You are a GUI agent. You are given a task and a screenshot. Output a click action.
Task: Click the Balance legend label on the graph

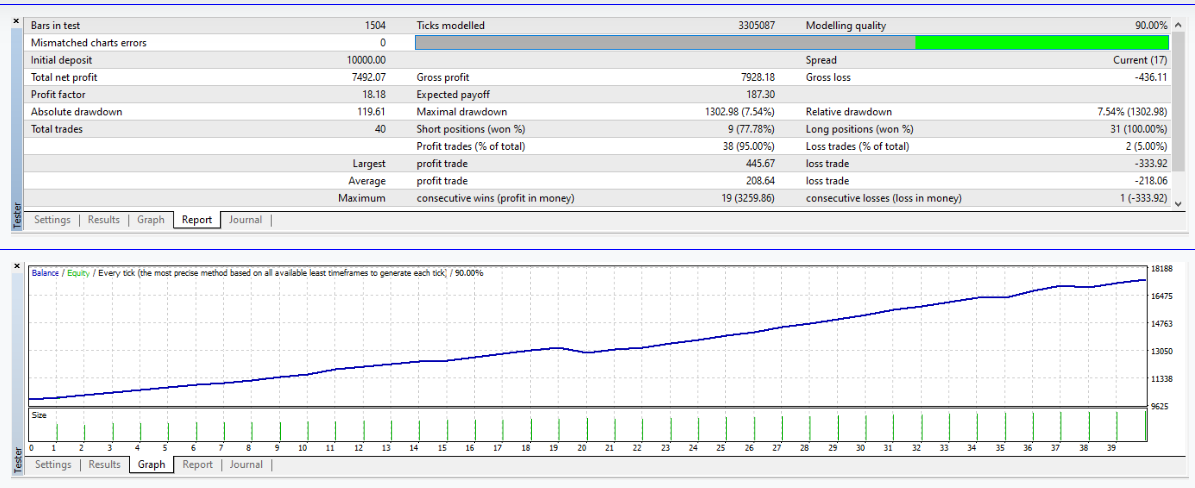tap(45, 273)
